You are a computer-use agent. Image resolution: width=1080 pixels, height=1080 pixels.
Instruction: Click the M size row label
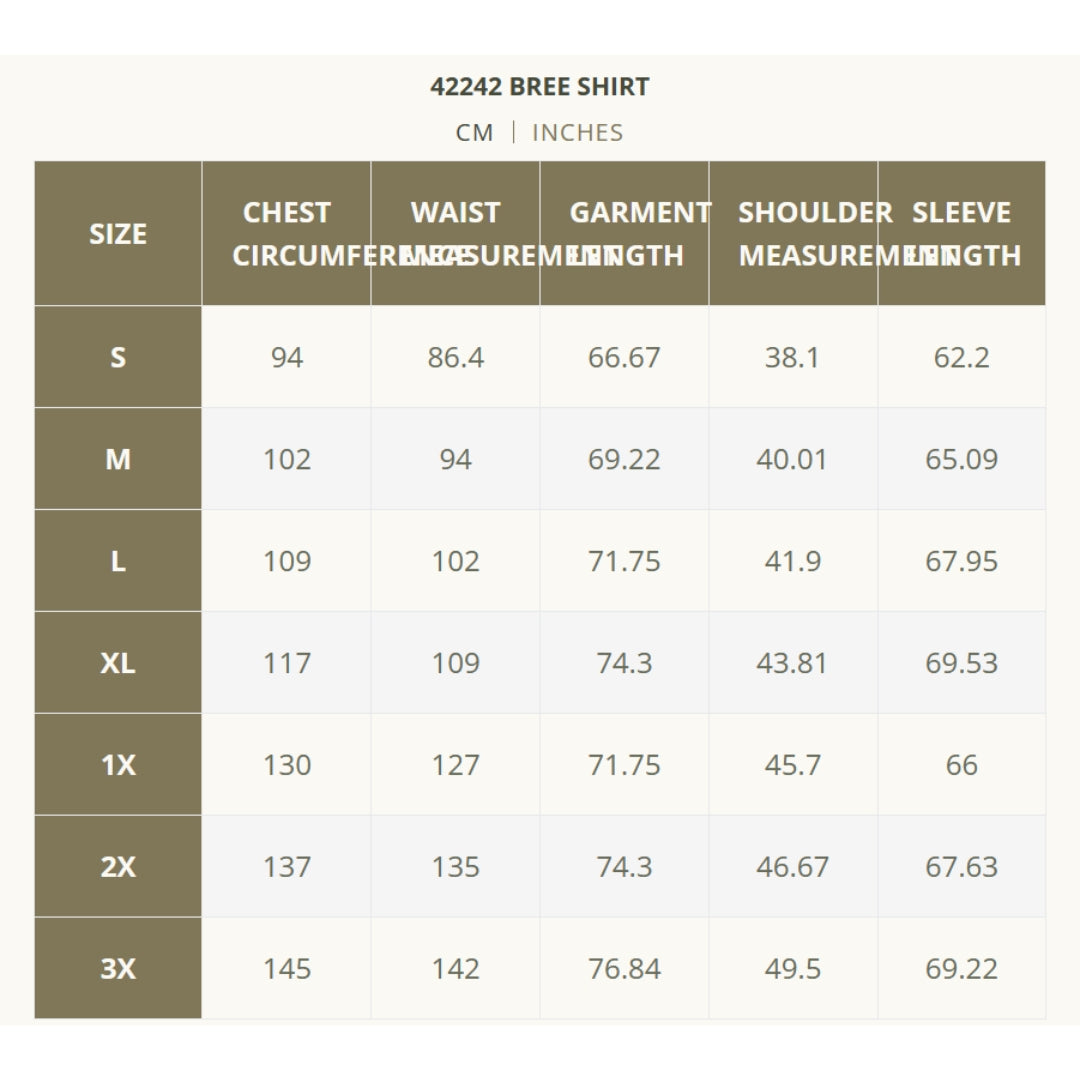(118, 459)
